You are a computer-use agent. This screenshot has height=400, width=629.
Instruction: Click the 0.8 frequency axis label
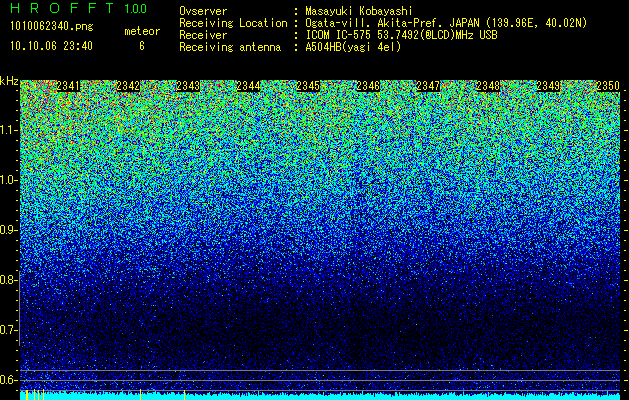9,280
